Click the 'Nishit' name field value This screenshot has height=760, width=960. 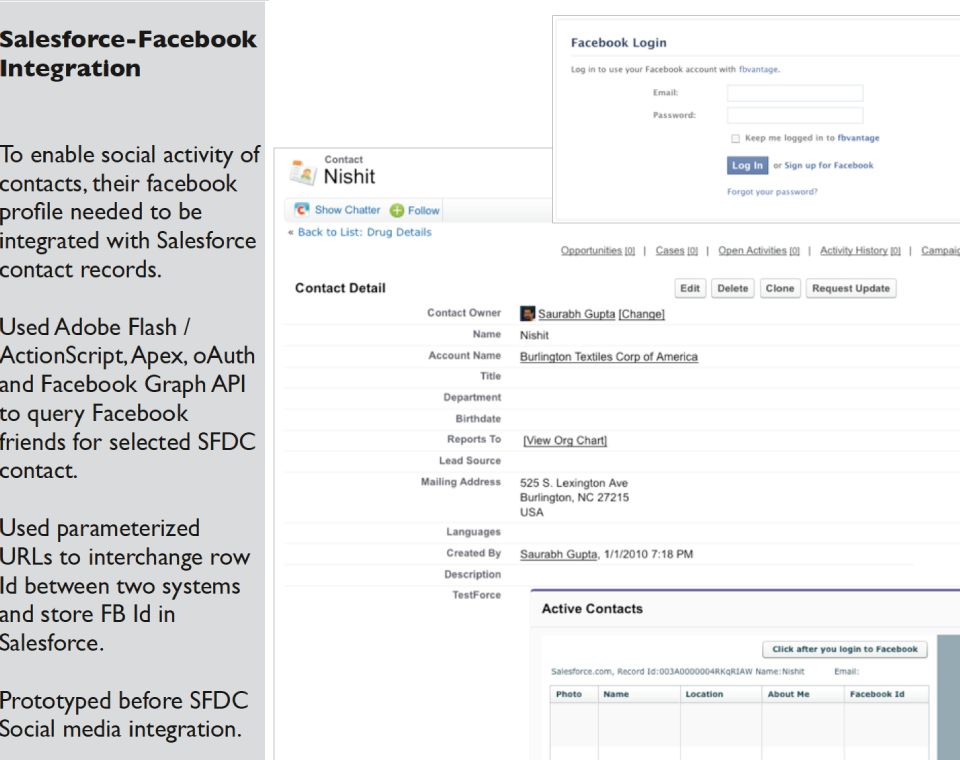(x=534, y=336)
